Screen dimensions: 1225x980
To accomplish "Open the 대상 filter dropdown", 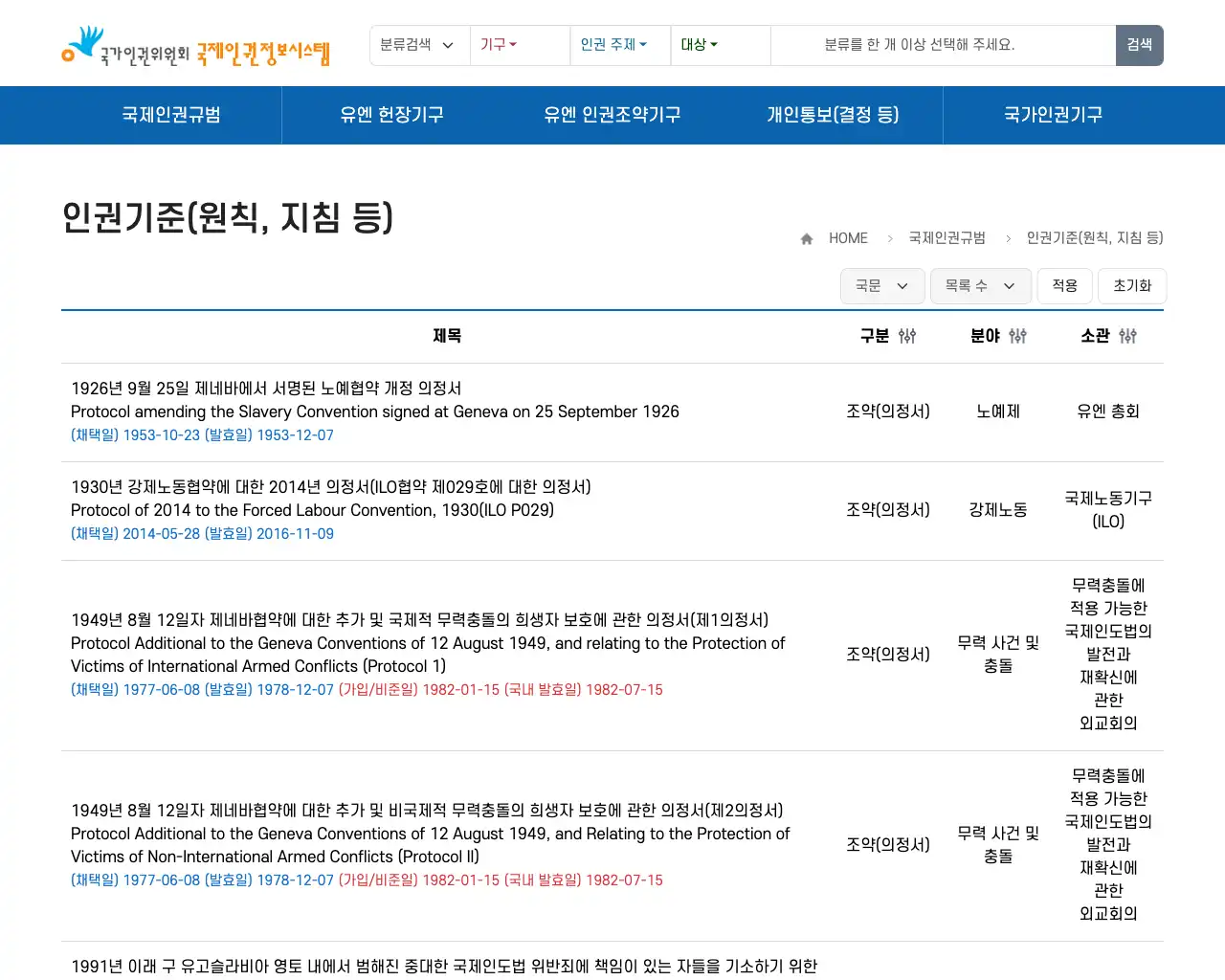I will 699,45.
